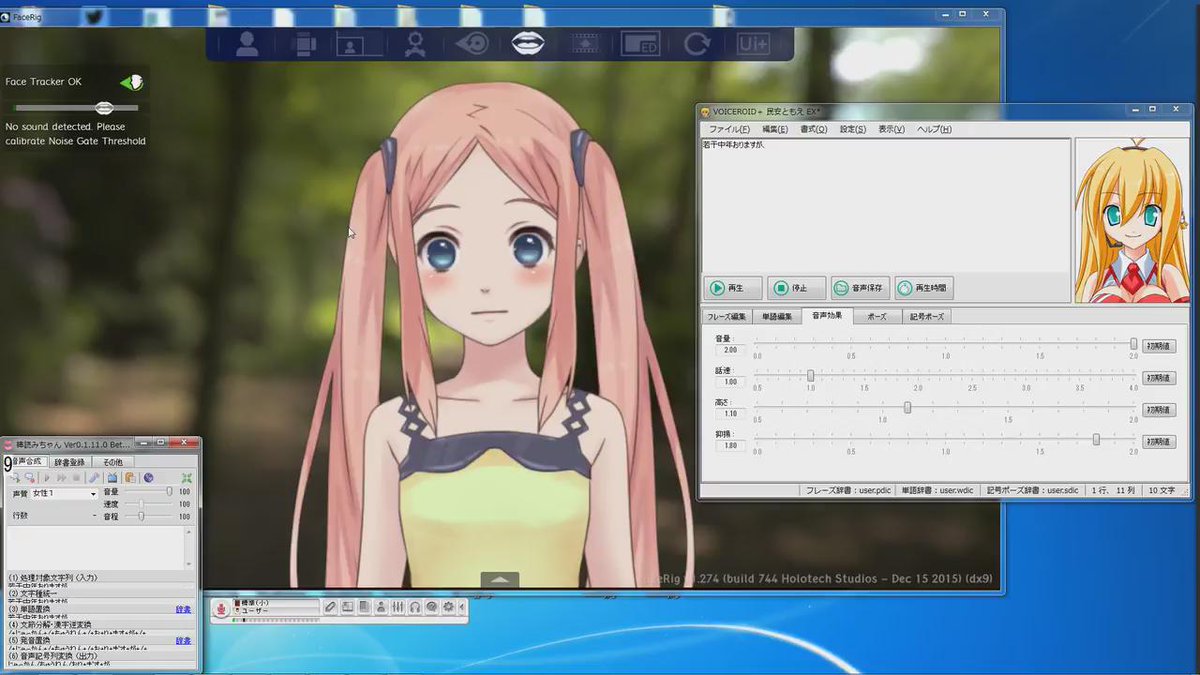1200x675 pixels.
Task: Switch to the 単語編集 tab
Action: (776, 316)
